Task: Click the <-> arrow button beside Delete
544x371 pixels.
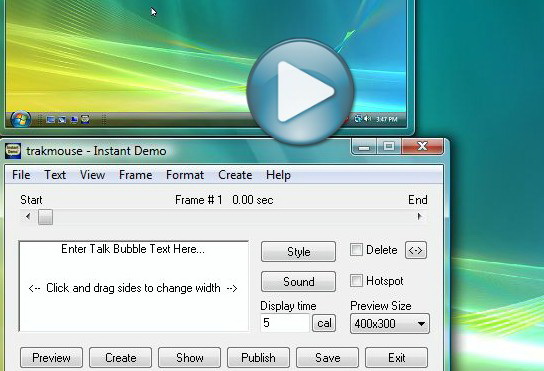Action: (x=416, y=250)
